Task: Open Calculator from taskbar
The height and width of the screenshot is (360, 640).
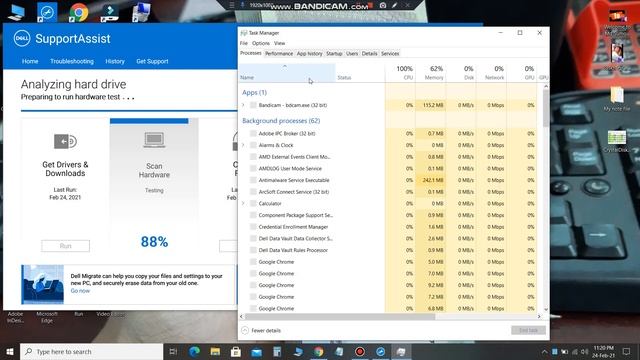Action: coord(277,351)
